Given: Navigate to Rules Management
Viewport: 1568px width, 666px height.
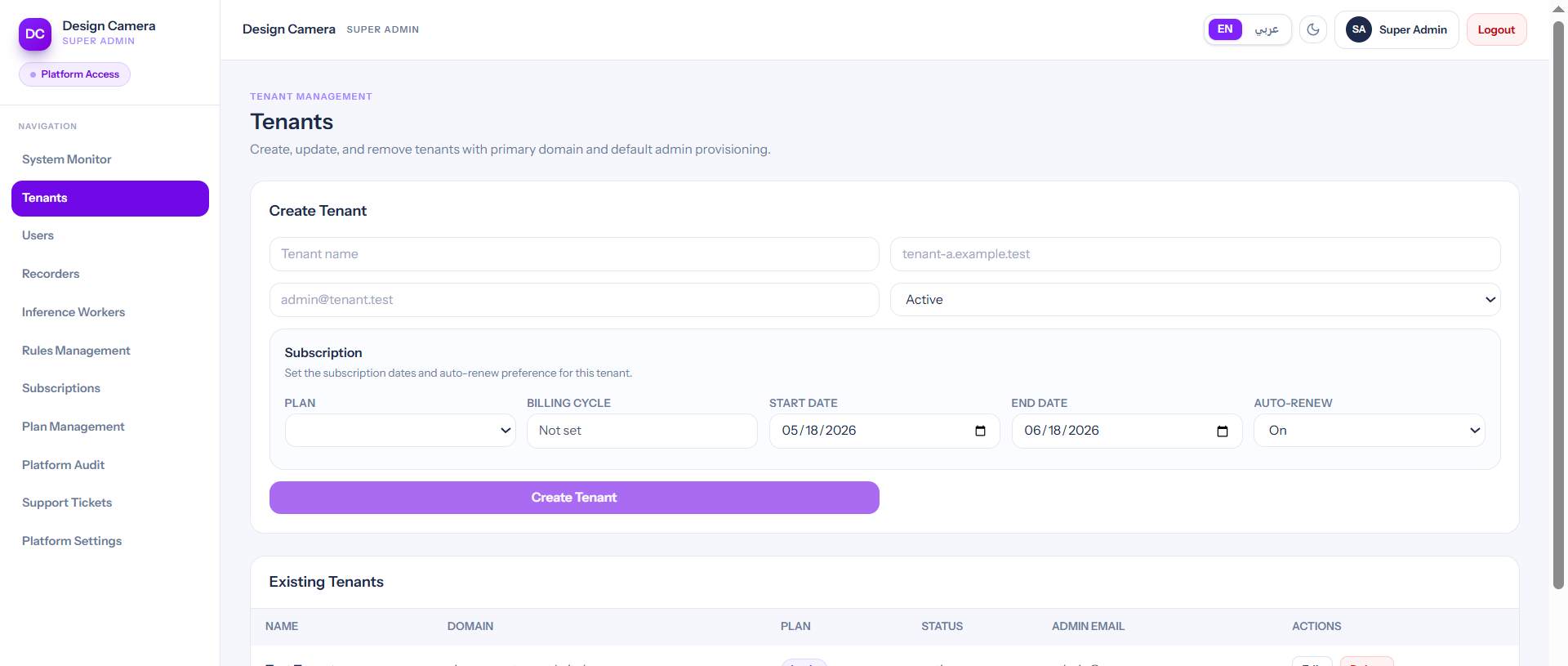Looking at the screenshot, I should [x=110, y=351].
